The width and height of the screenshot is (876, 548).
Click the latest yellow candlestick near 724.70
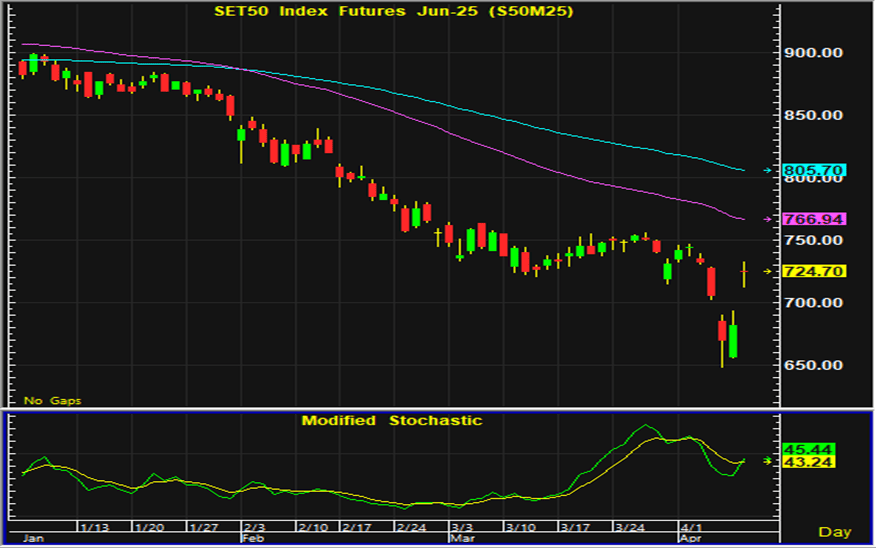point(743,272)
